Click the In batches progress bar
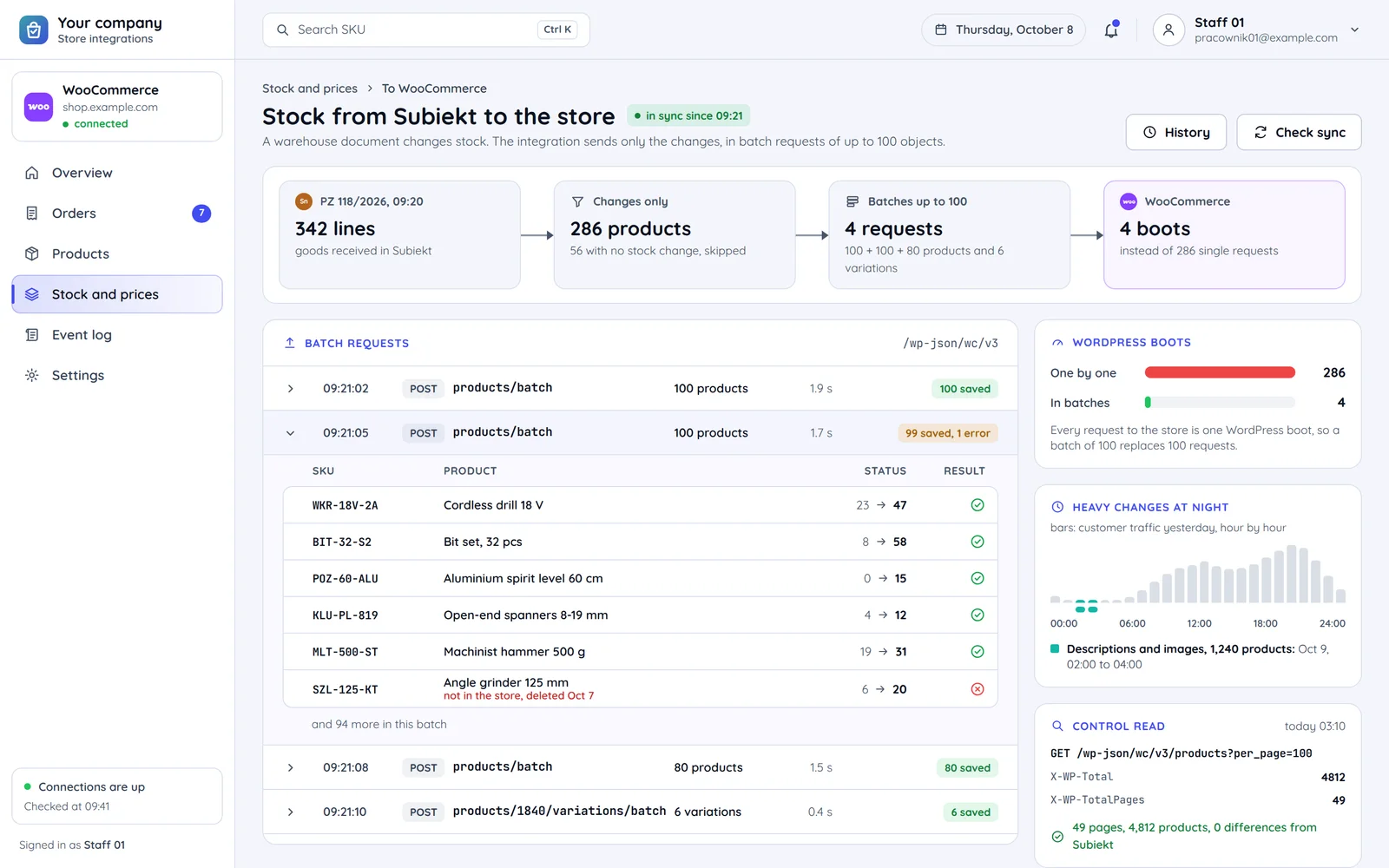The height and width of the screenshot is (868, 1389). pos(1220,403)
